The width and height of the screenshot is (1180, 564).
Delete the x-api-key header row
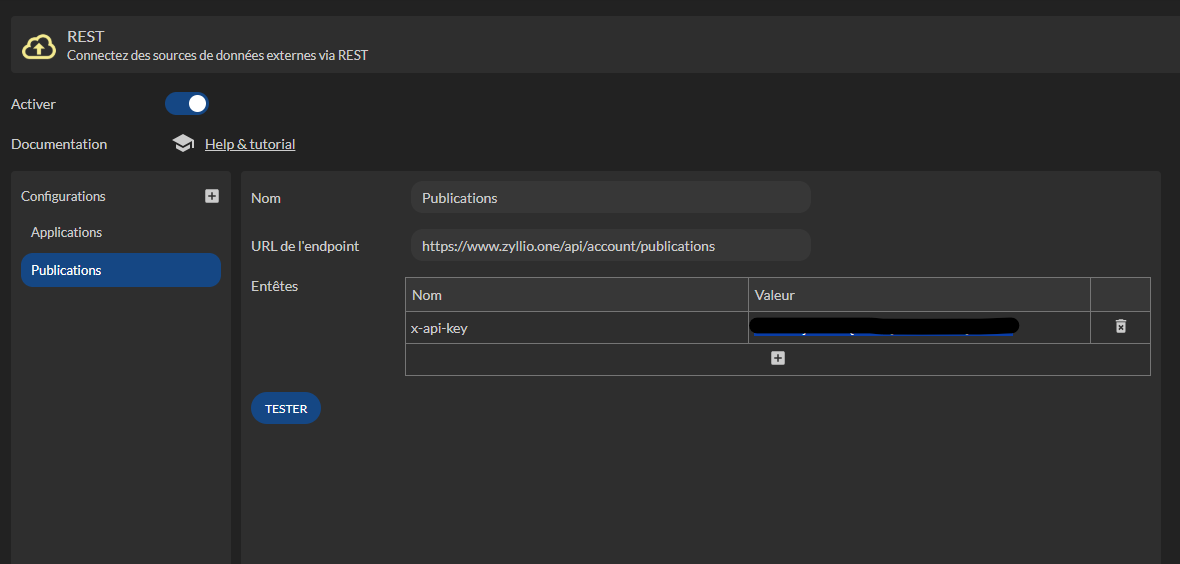click(x=1121, y=327)
